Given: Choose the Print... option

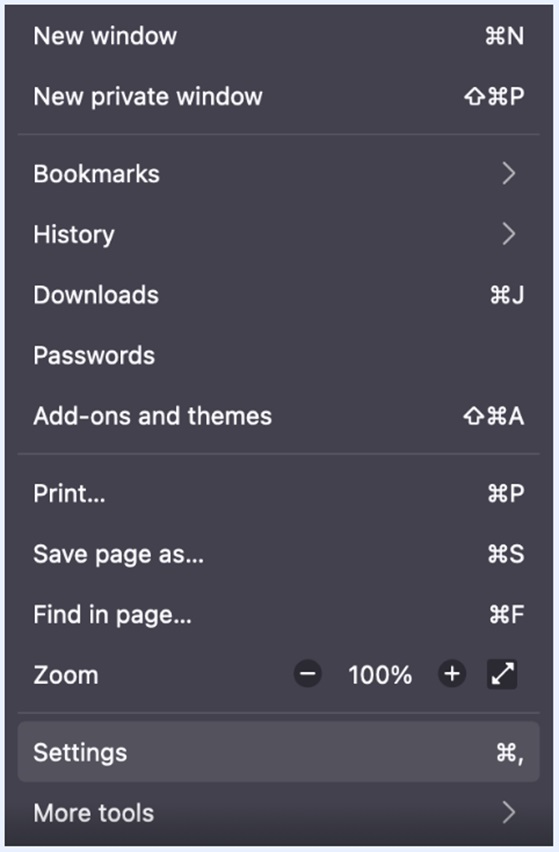Looking at the screenshot, I should point(279,493).
